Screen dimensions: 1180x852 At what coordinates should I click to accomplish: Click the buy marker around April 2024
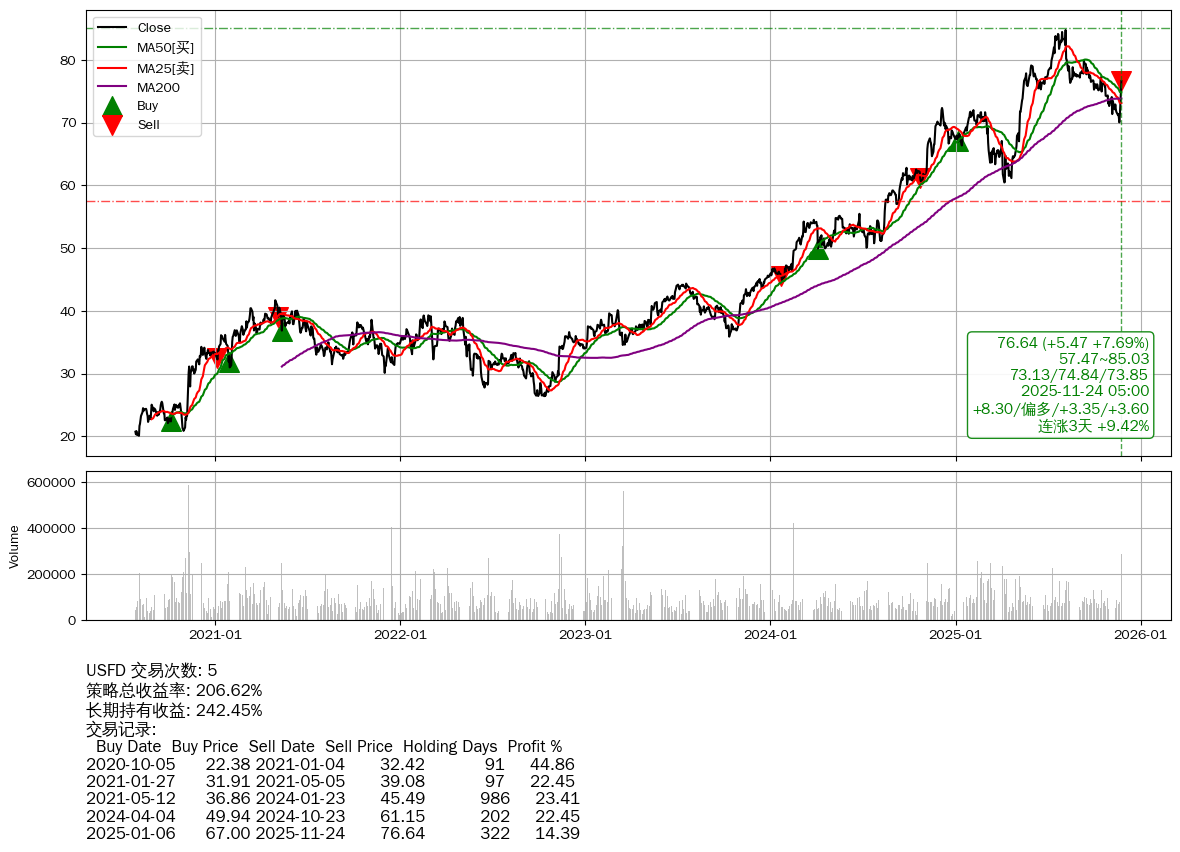(818, 248)
